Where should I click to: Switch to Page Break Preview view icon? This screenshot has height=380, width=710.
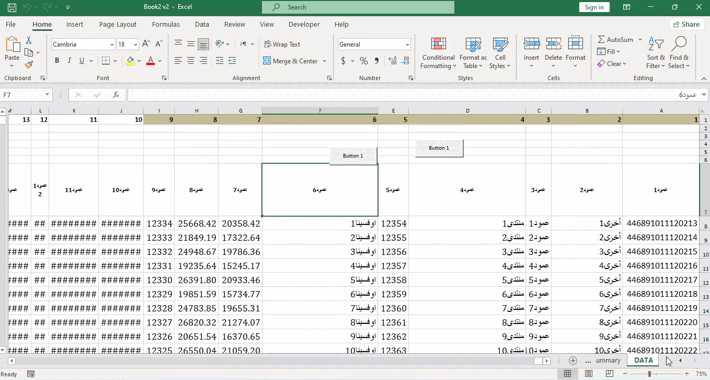[x=609, y=374]
